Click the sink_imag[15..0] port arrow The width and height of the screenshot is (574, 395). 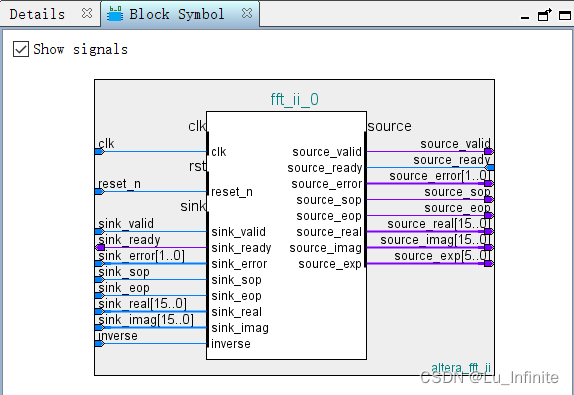[x=100, y=327]
